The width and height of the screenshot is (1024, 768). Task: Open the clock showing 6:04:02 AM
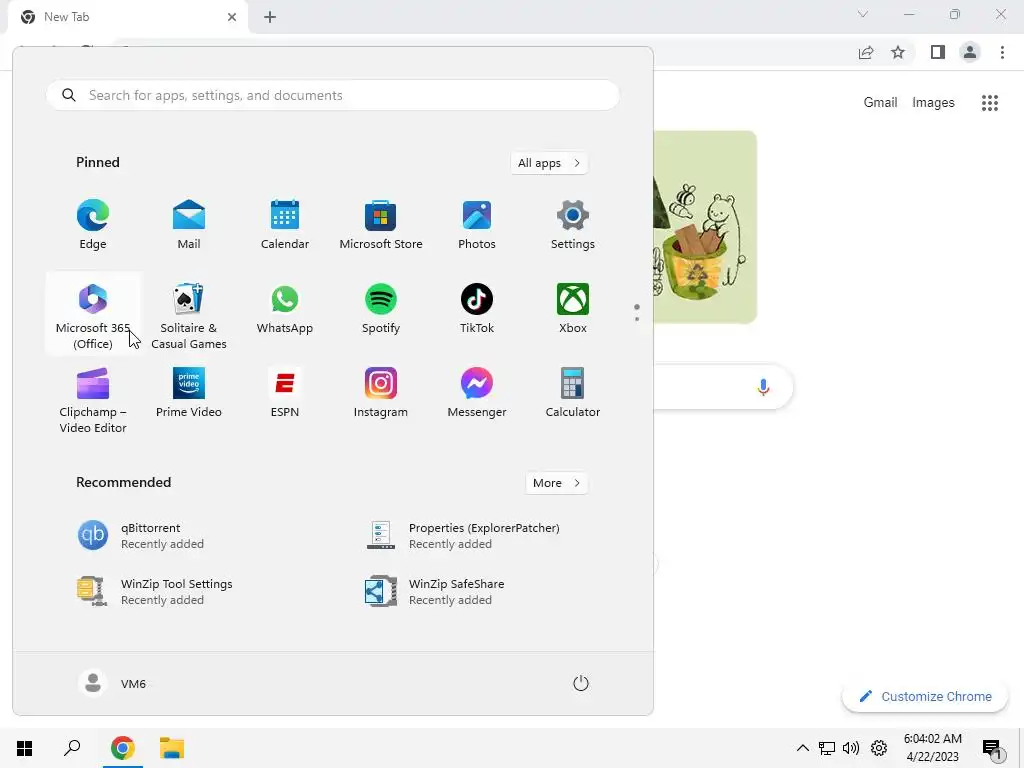(x=933, y=748)
